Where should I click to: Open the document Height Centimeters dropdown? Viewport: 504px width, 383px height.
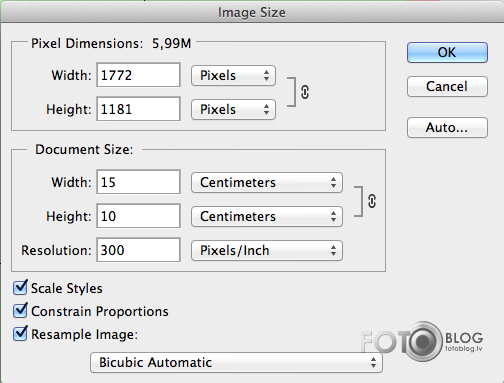tap(267, 217)
